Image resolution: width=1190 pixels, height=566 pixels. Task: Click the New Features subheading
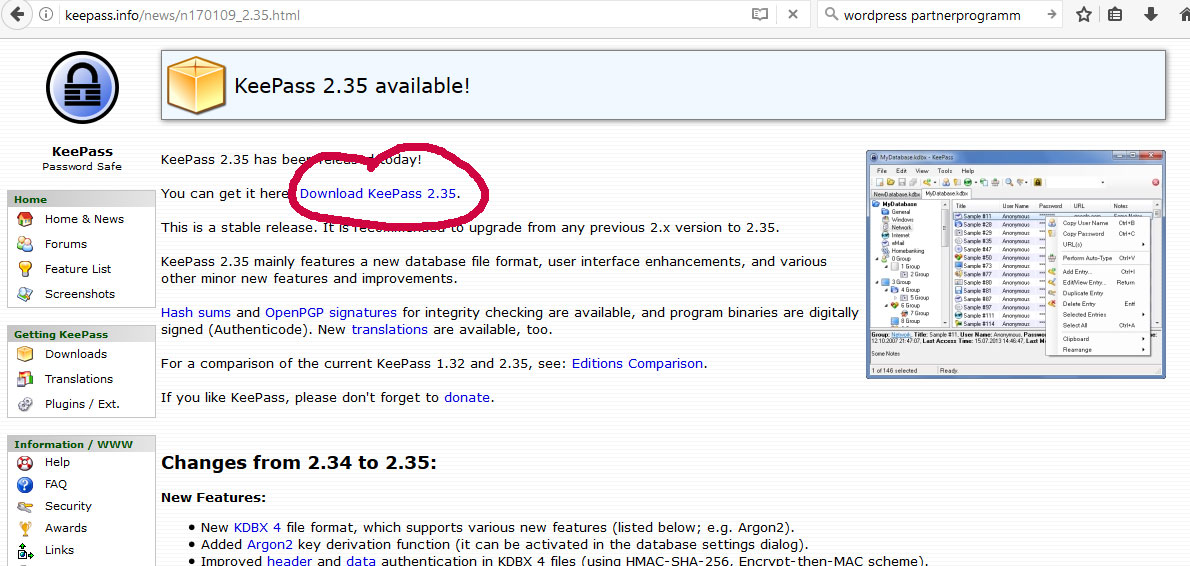click(213, 498)
